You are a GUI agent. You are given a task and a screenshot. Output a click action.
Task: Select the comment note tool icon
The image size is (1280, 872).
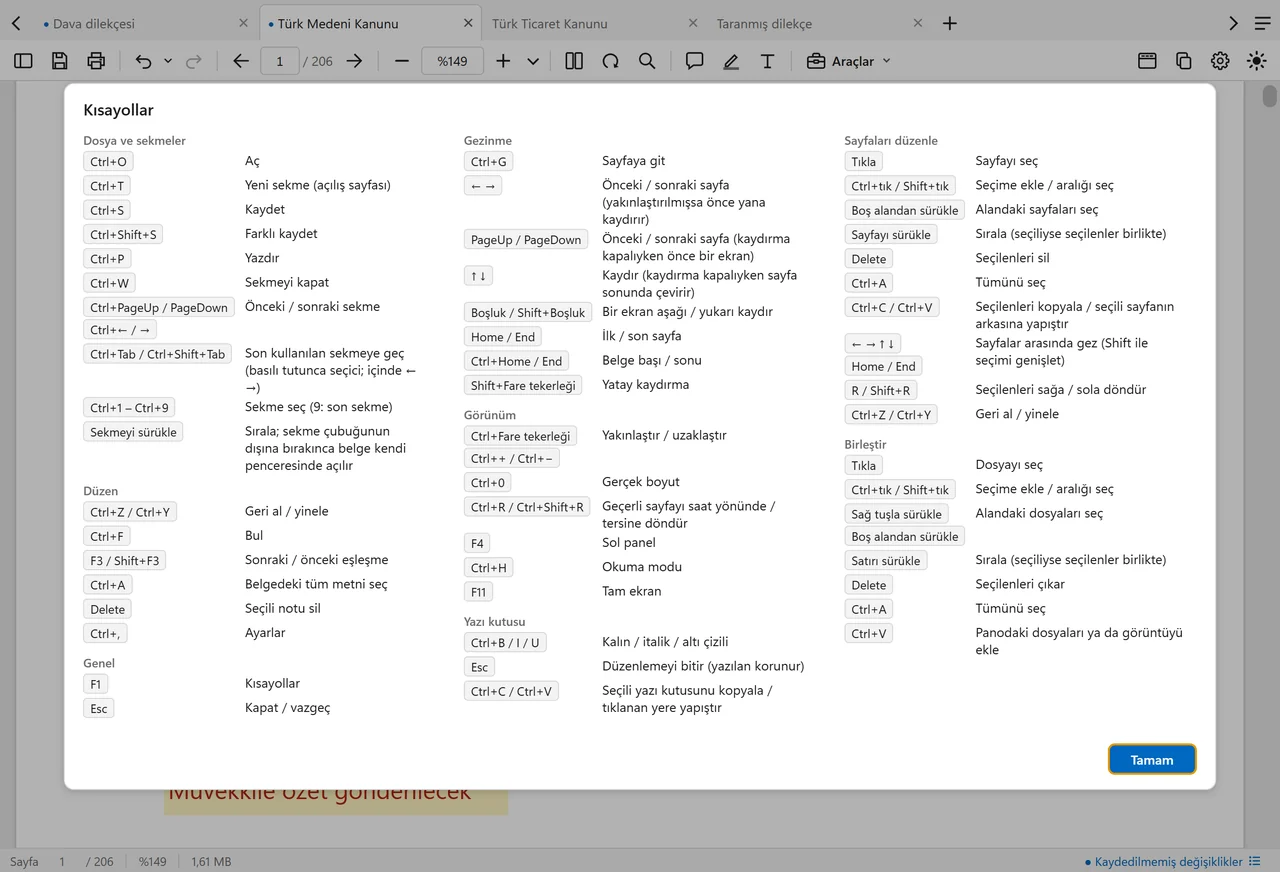[x=694, y=61]
